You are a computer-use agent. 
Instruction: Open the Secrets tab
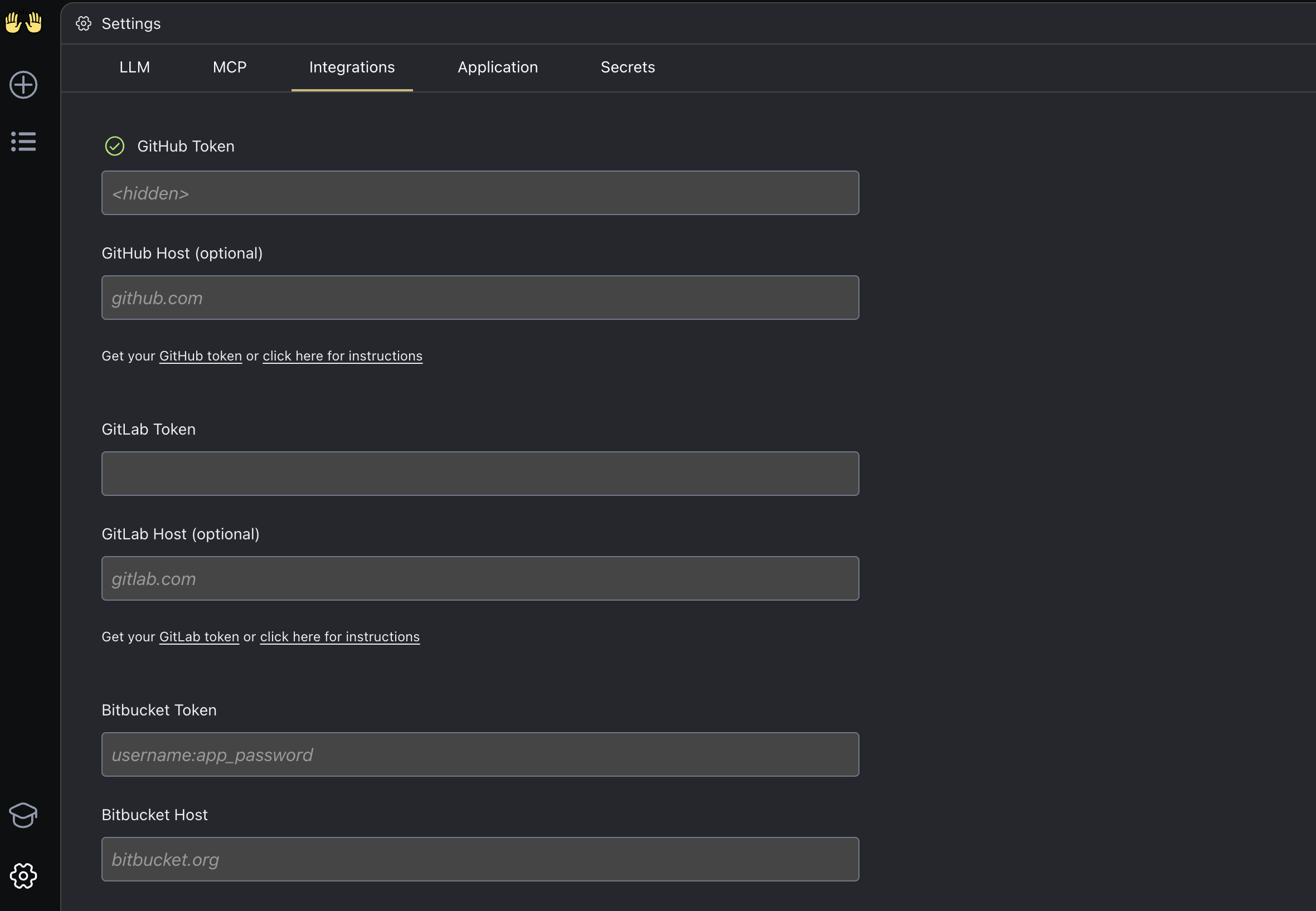tap(628, 67)
